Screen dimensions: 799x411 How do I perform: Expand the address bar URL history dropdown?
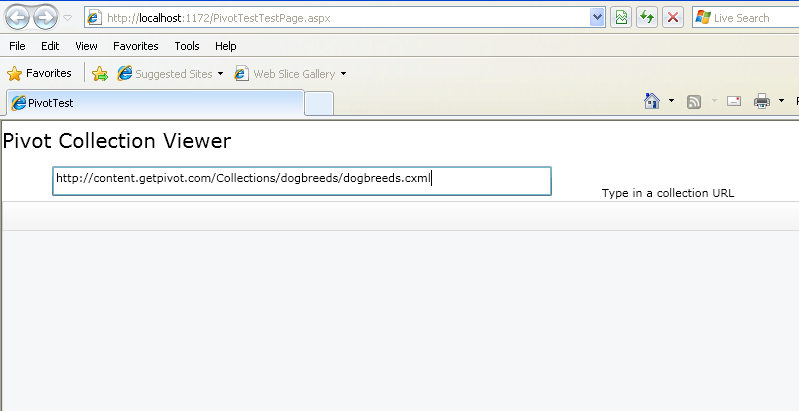[x=597, y=18]
